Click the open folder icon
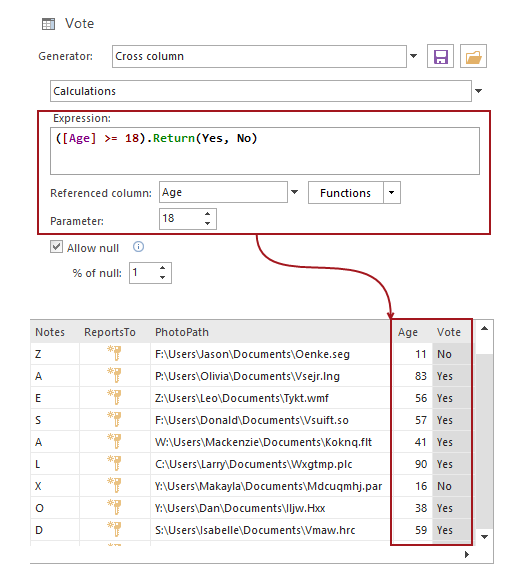 click(x=473, y=56)
